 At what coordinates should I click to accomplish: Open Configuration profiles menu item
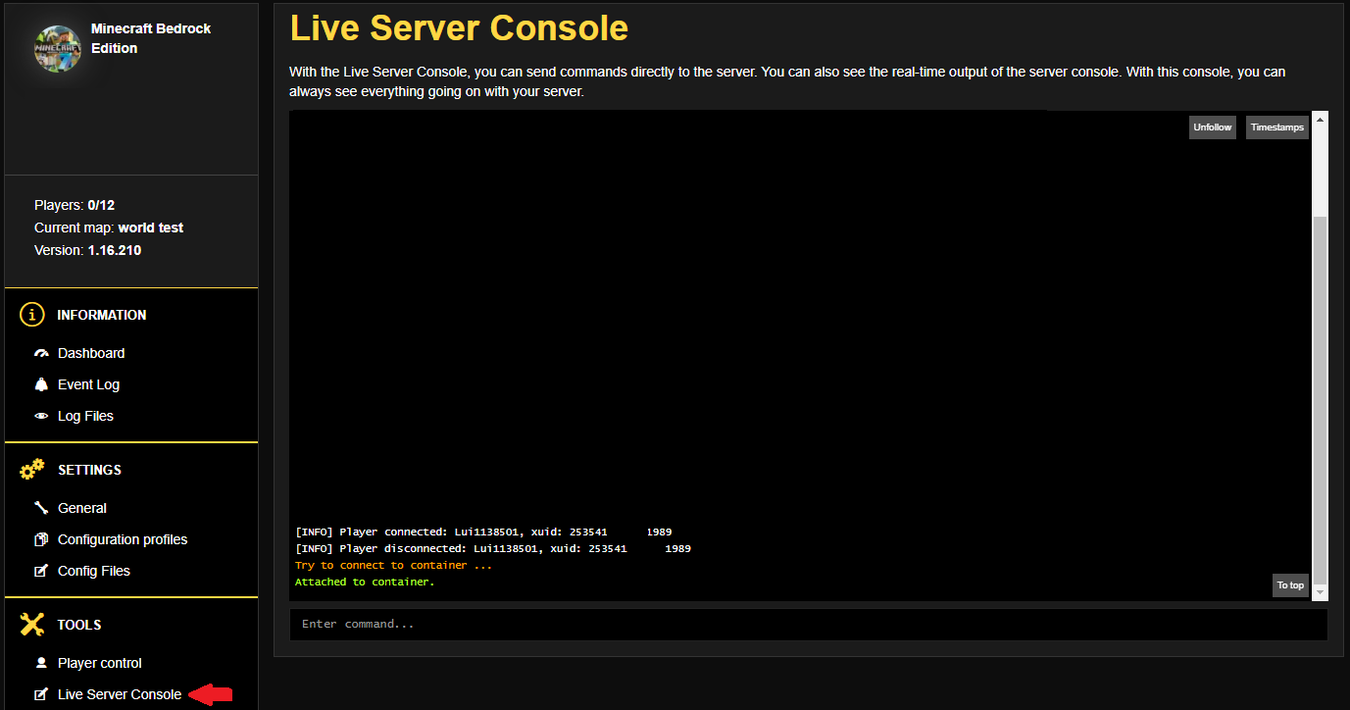click(122, 539)
